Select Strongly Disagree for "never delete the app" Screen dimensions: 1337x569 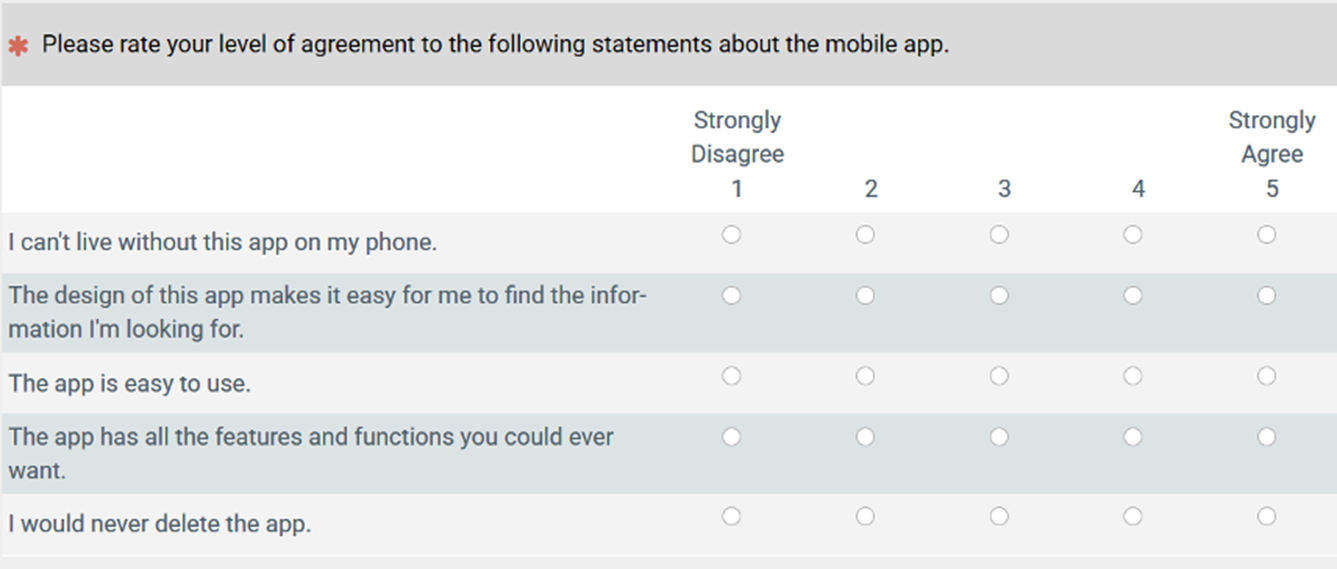[x=732, y=517]
